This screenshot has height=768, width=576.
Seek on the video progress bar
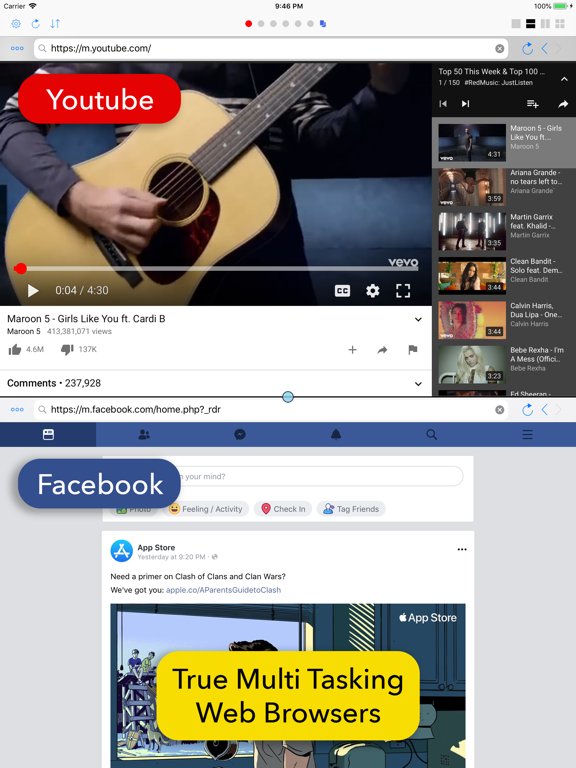[x=216, y=268]
